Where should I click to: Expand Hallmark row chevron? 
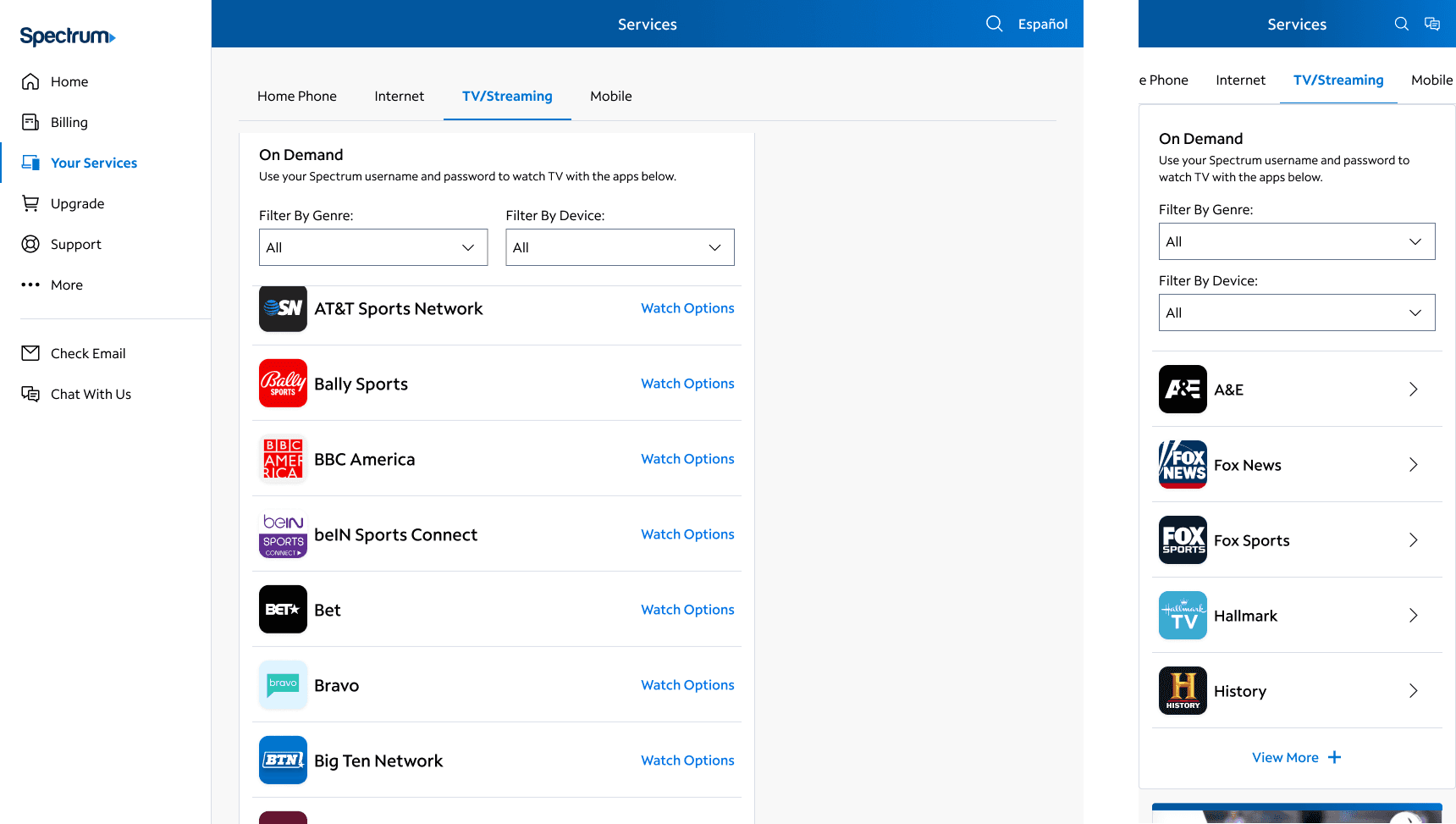coord(1413,616)
